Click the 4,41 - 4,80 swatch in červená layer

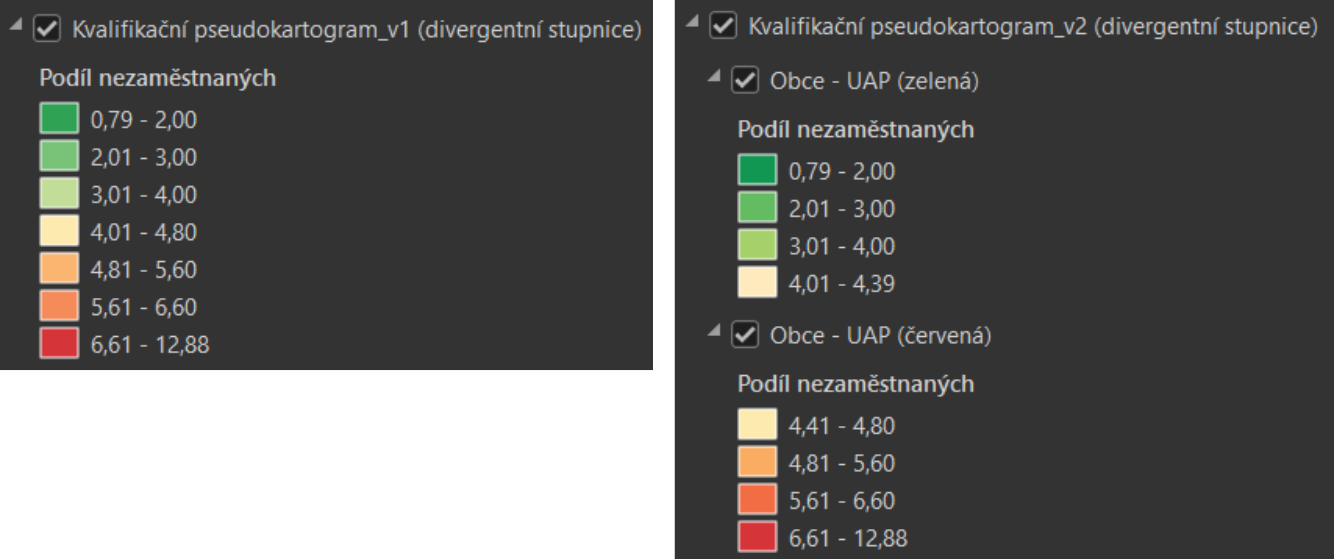pyautogui.click(x=757, y=426)
